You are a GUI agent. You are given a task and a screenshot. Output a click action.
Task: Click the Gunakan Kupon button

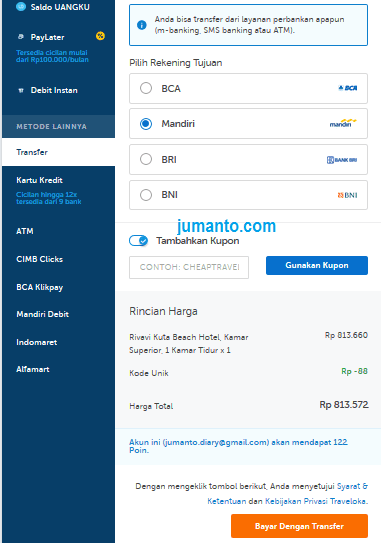[x=317, y=265]
